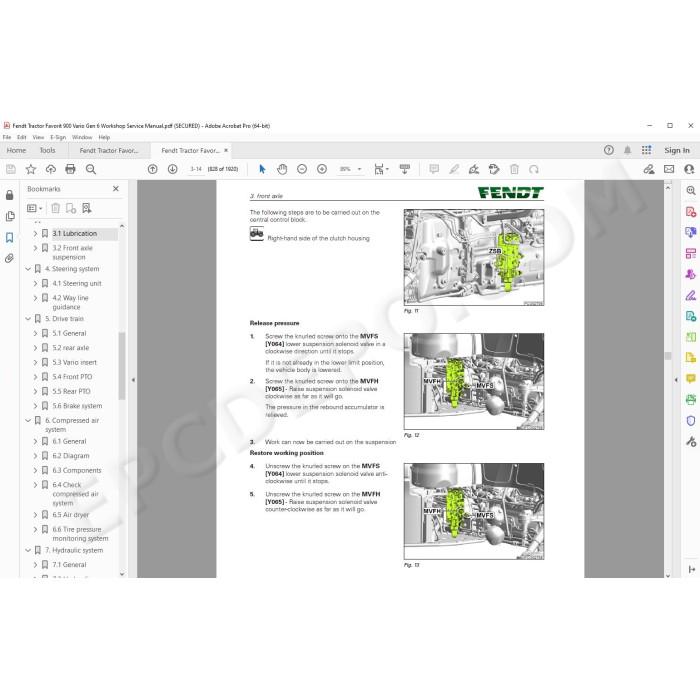Select the 6.5 Air dryer bookmark
Screen dimensions: 700x700
(71, 515)
